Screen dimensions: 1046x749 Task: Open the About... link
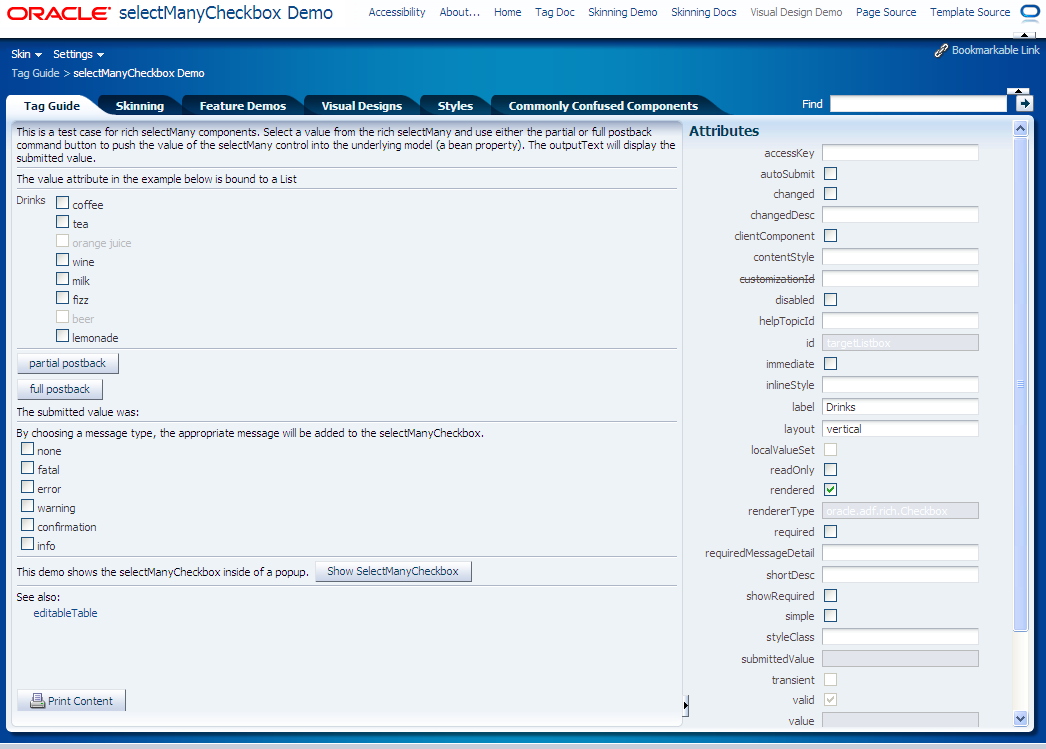coord(460,12)
